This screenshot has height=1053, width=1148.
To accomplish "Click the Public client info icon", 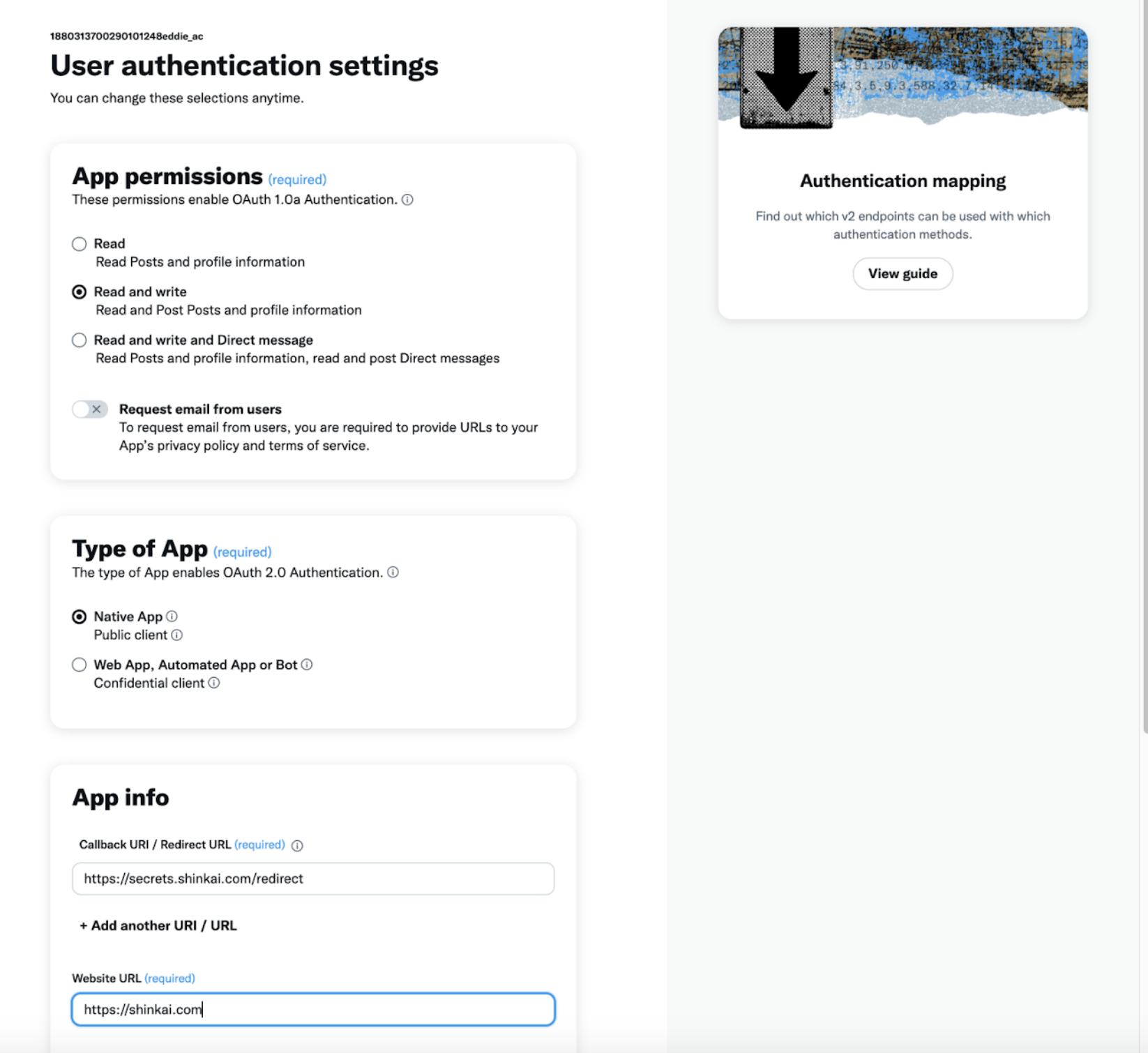I will pos(179,635).
